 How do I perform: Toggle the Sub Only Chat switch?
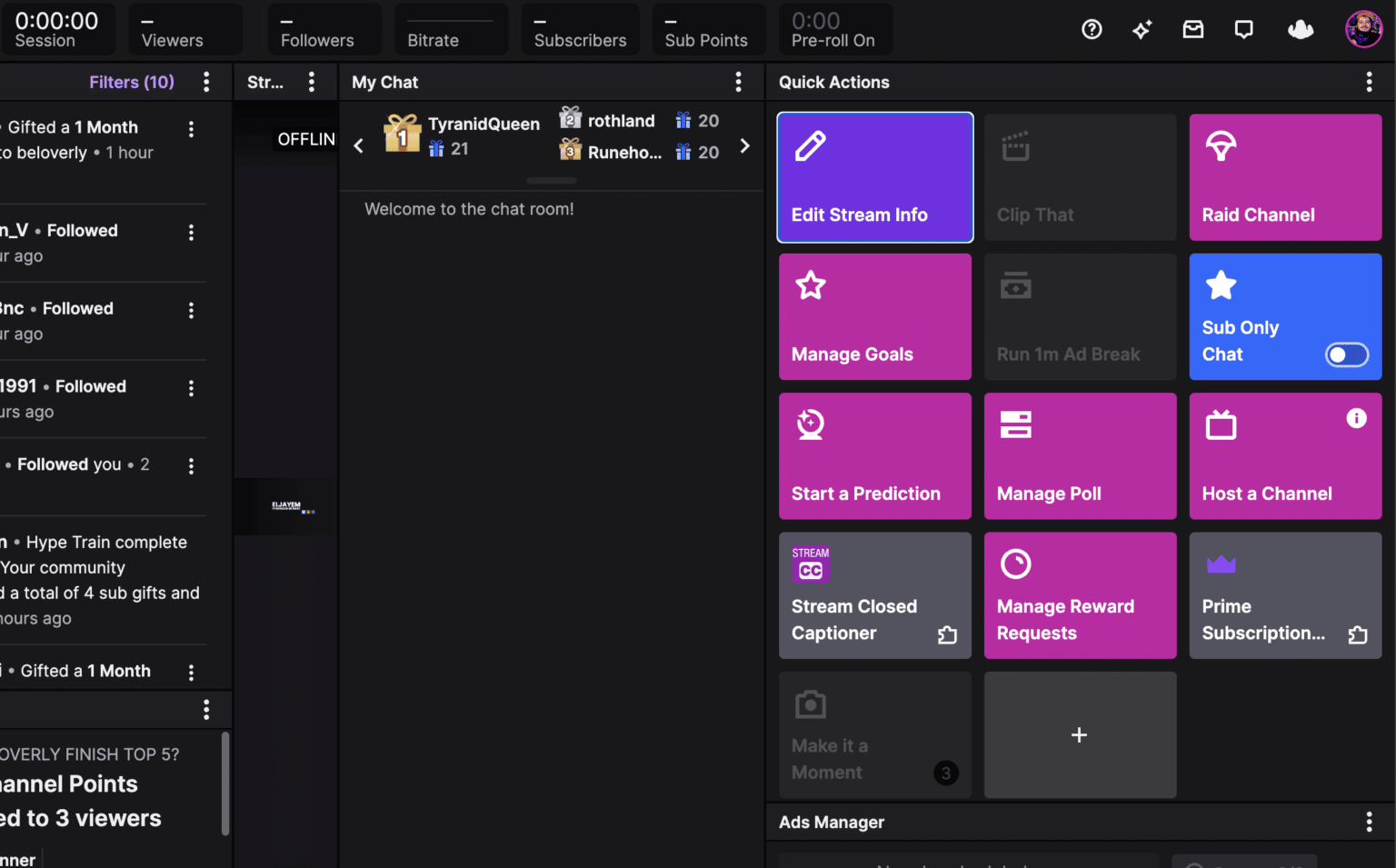1346,354
